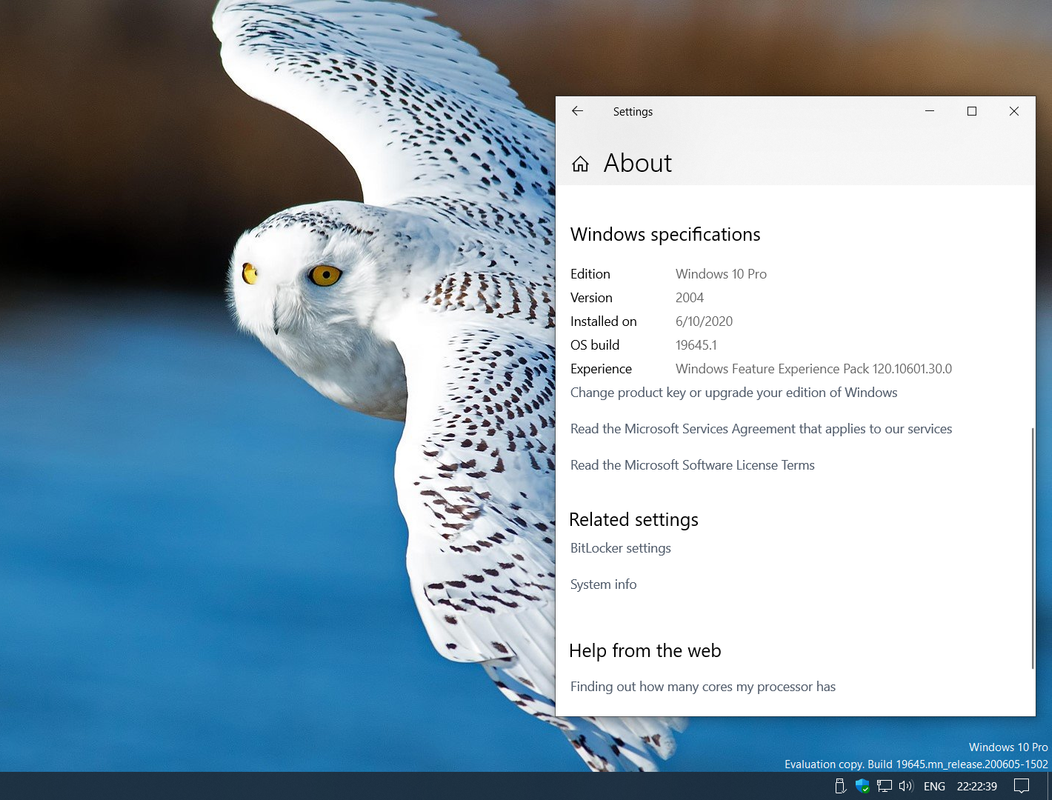Open Settings home via house icon
Viewport: 1052px width, 800px height.
click(580, 164)
